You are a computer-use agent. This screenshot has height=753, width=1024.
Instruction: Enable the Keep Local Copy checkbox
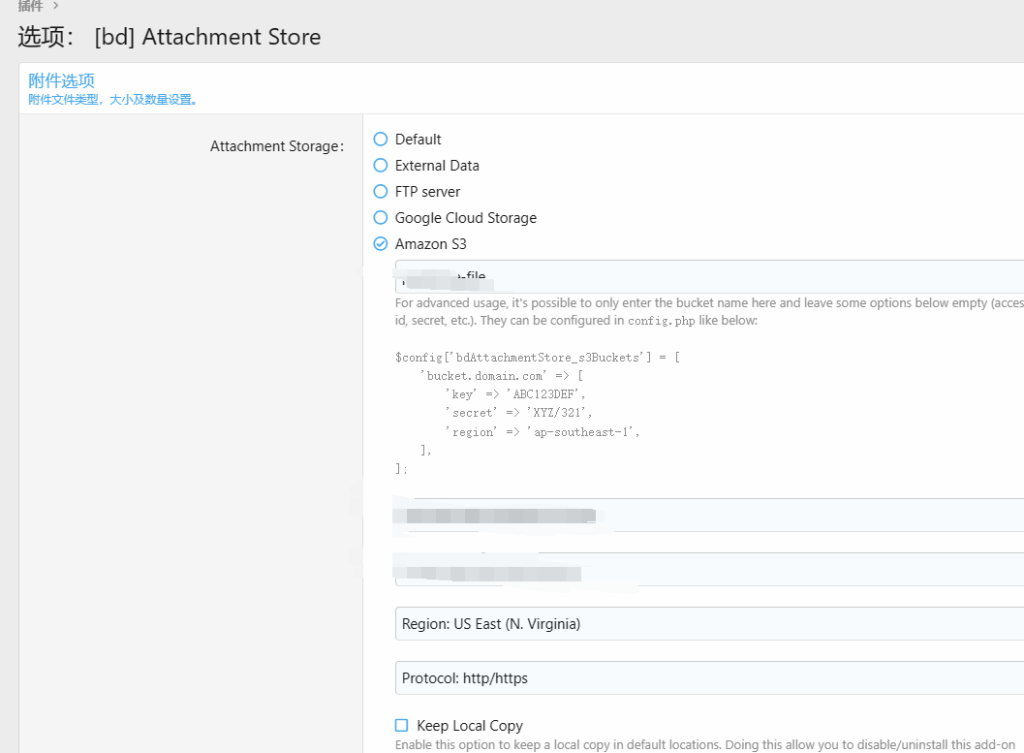coord(402,726)
